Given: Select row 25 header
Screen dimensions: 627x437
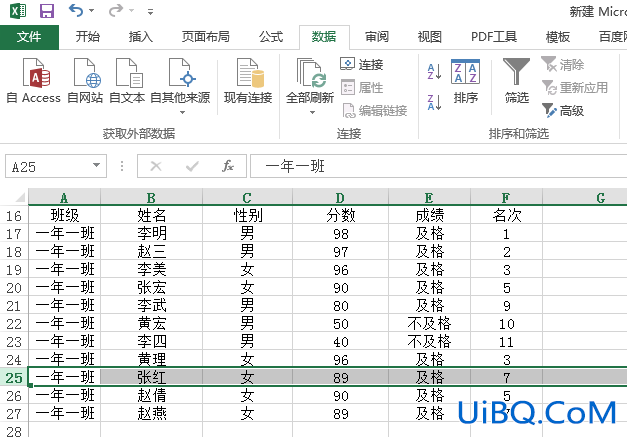Looking at the screenshot, I should pos(14,378).
